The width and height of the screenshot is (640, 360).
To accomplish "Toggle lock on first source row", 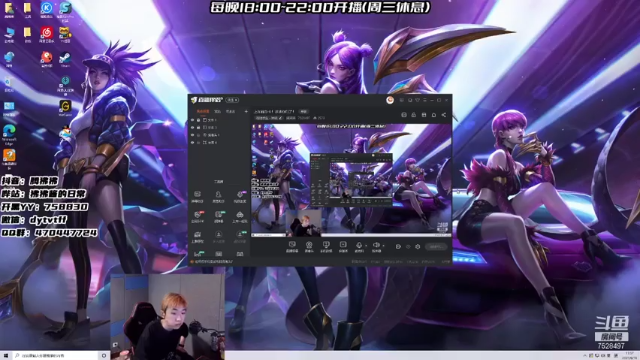I will point(199,120).
